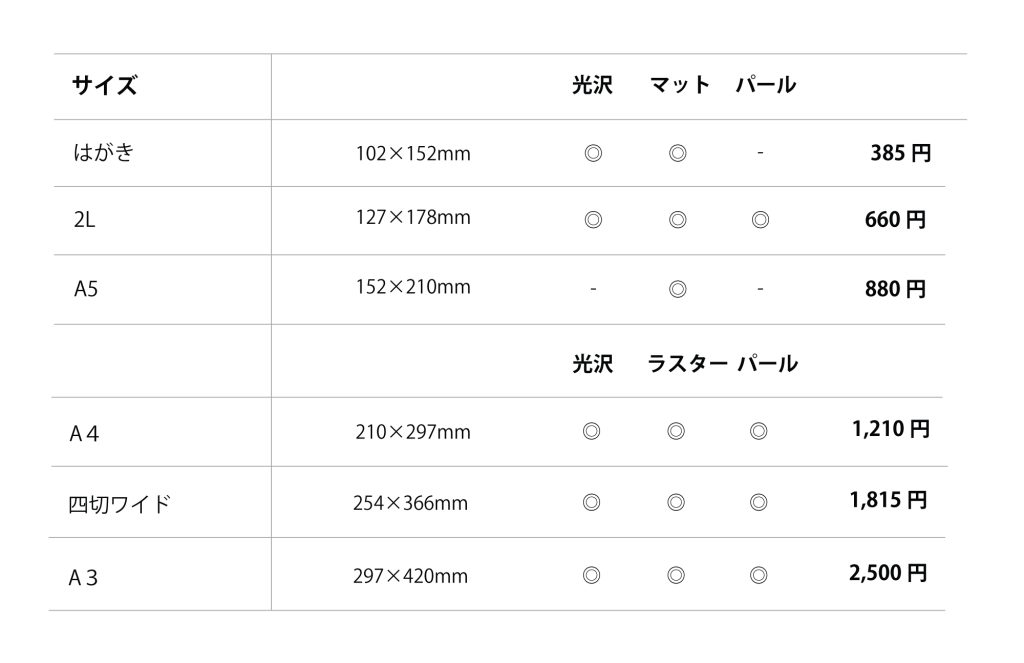This screenshot has width=1024, height=663.
Task: Click the 光沢 circle mark for 2L
Action: pyautogui.click(x=593, y=220)
